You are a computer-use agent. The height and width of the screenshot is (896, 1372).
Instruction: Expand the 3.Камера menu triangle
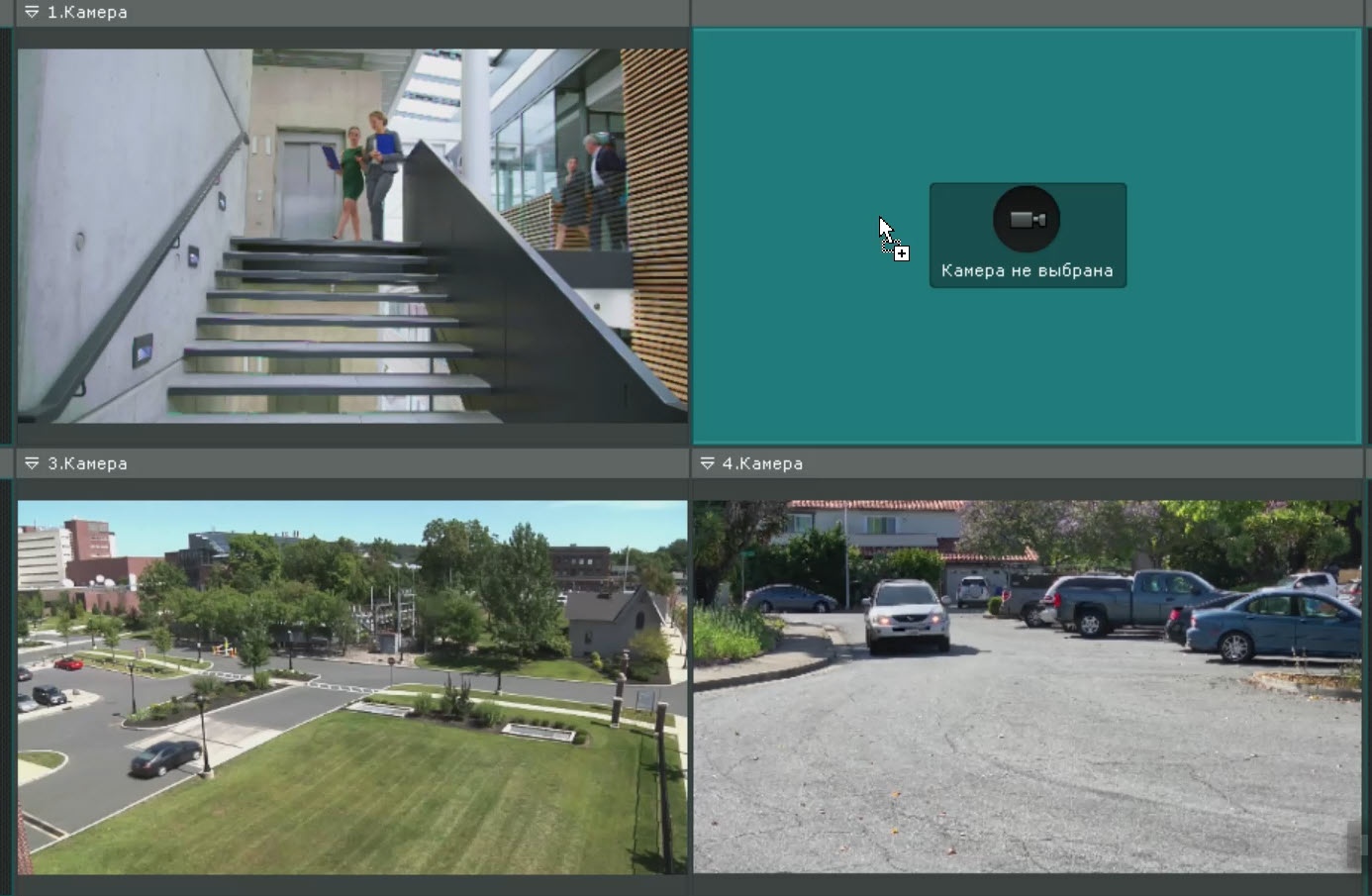32,463
